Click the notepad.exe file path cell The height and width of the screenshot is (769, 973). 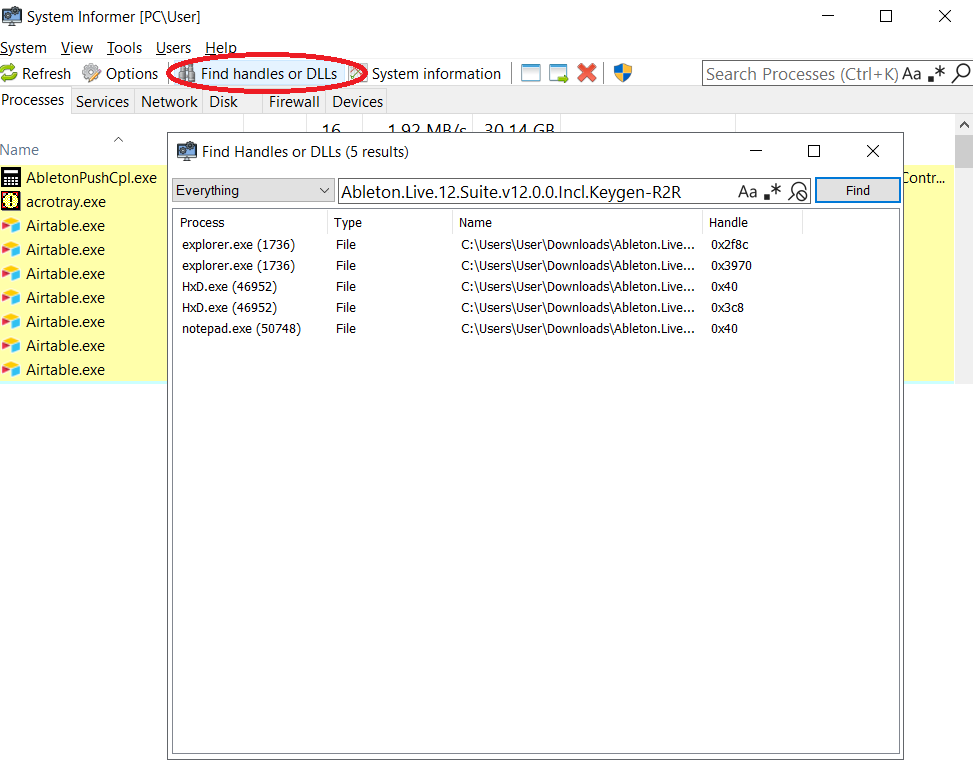click(x=578, y=329)
